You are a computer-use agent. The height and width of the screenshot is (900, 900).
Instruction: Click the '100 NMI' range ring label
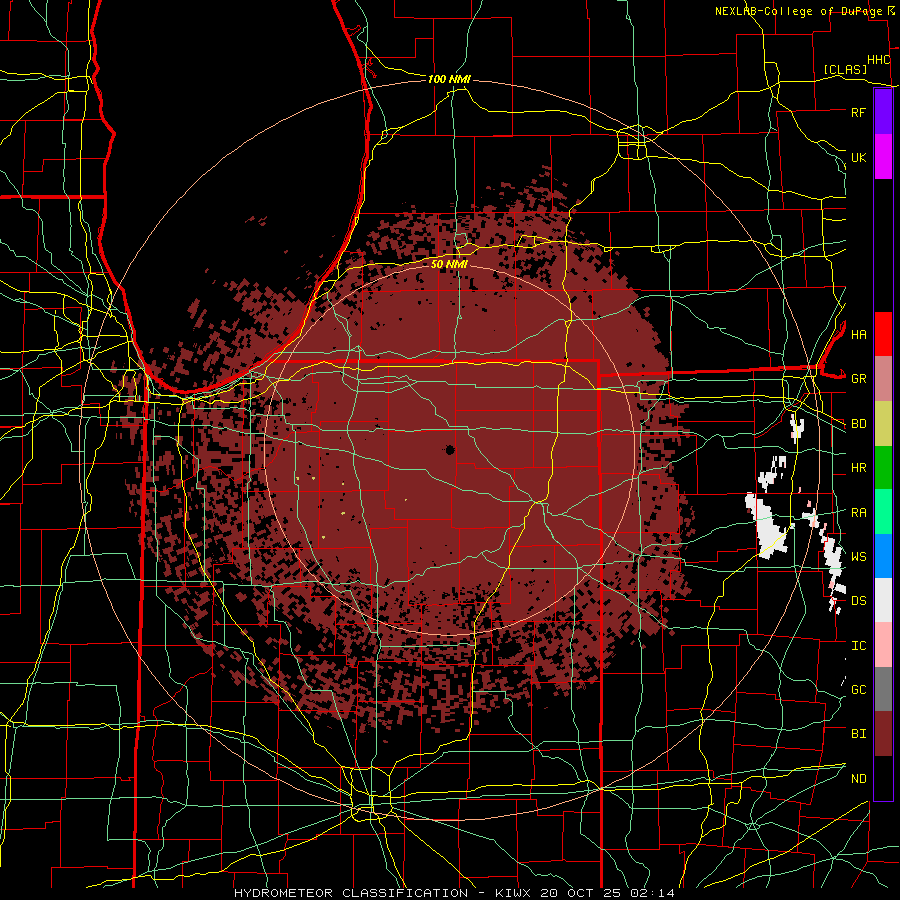pyautogui.click(x=449, y=79)
